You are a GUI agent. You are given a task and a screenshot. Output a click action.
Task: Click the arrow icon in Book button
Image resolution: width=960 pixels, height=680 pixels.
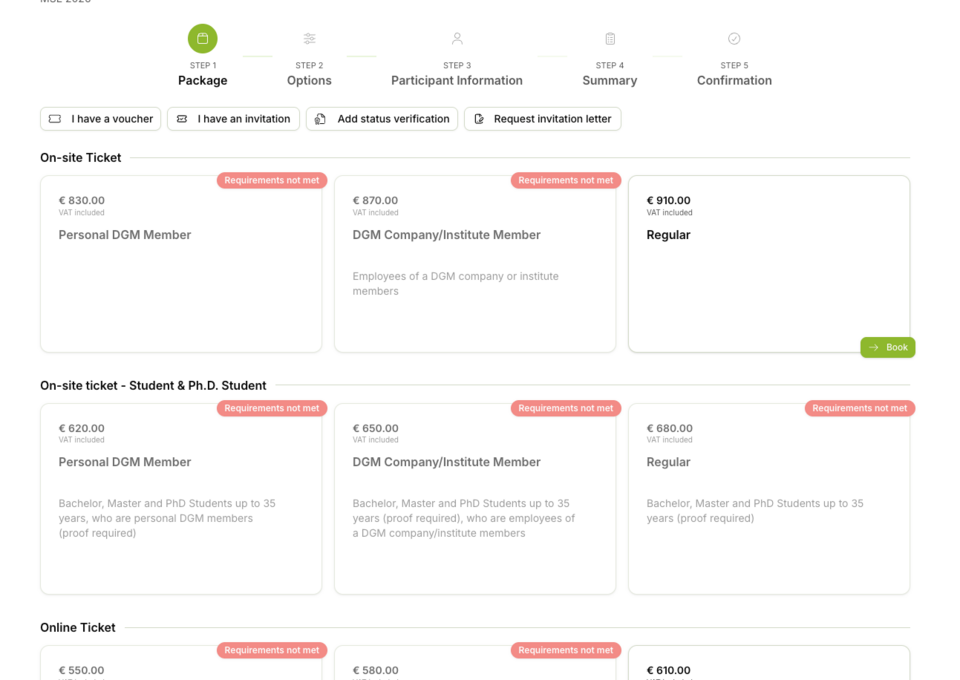click(x=874, y=348)
